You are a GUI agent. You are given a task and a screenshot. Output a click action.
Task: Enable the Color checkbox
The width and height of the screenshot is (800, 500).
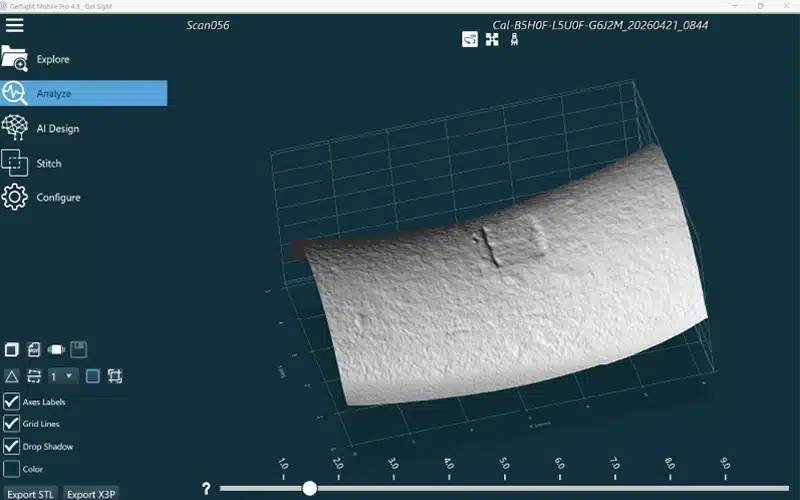[x=11, y=469]
